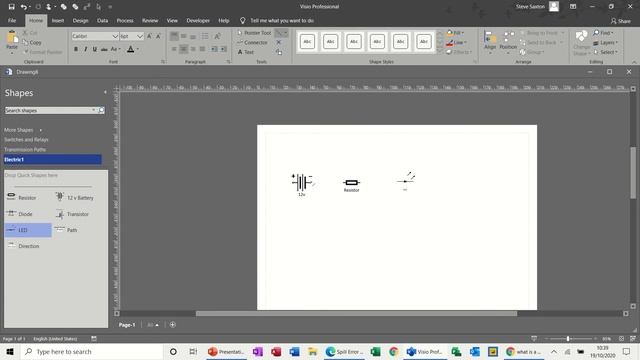640x360 pixels.
Task: Open the font name combo box dropdown
Action: click(x=115, y=36)
